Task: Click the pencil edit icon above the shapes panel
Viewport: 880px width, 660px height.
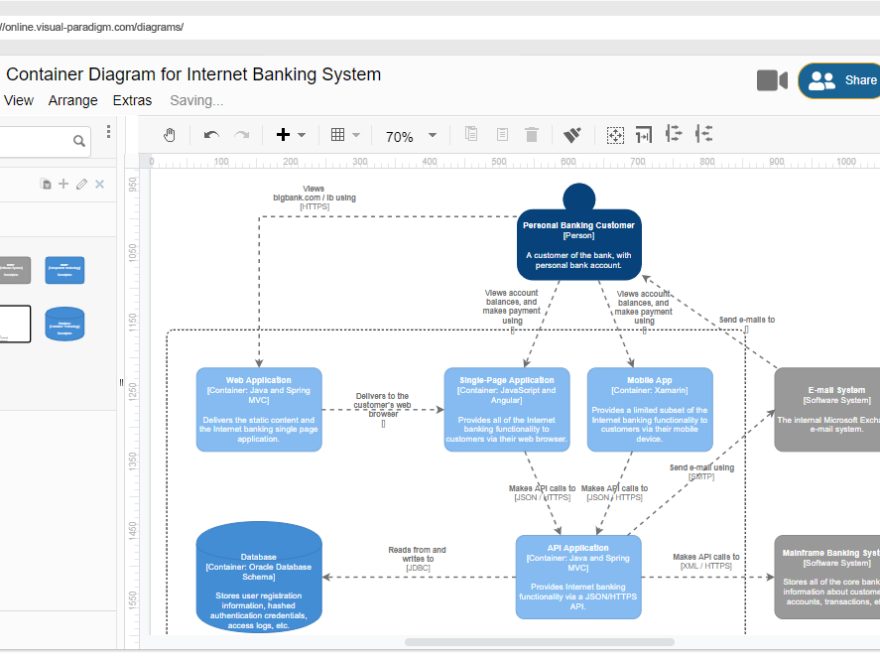Action: (x=81, y=184)
